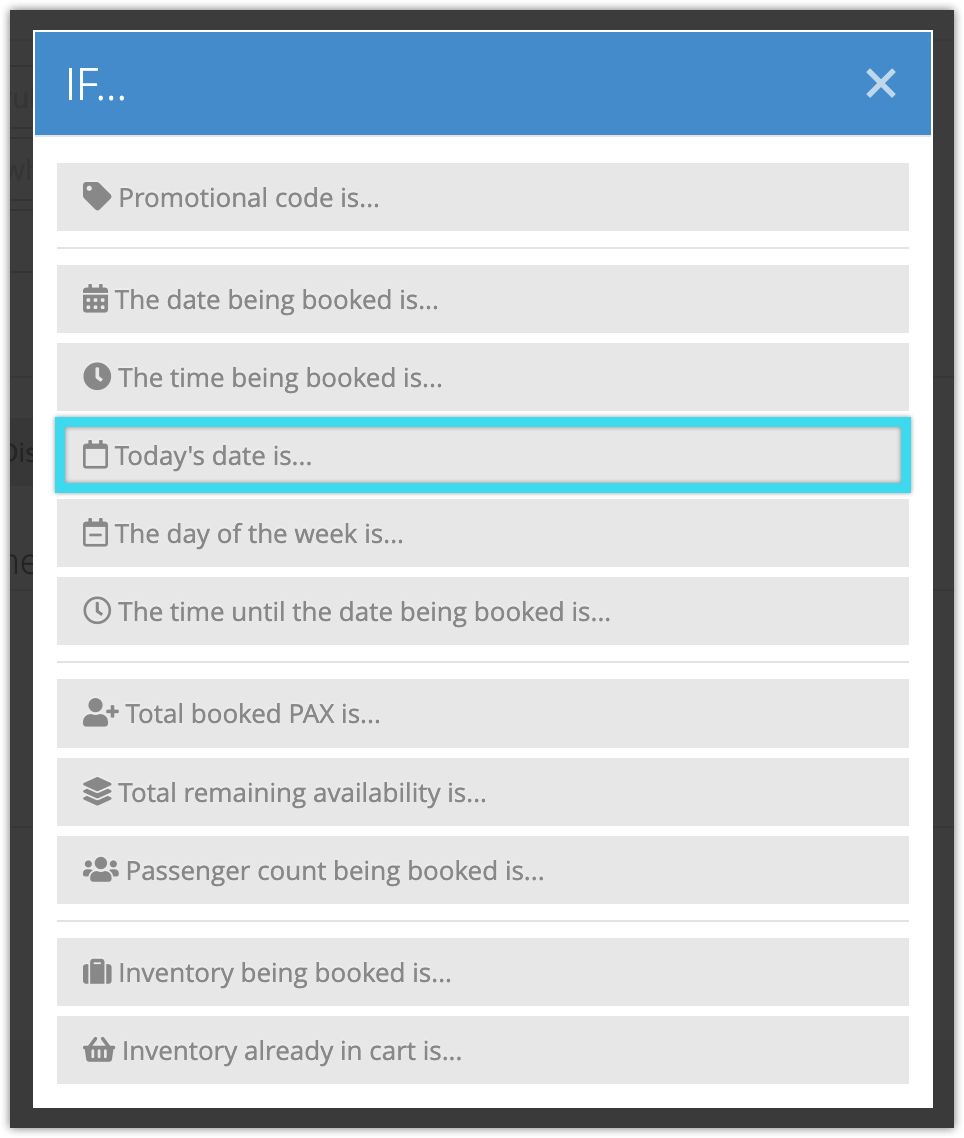Viewport: 964px width, 1138px height.
Task: Click the shopping basket icon for inventory in cart
Action: pyautogui.click(x=99, y=1049)
